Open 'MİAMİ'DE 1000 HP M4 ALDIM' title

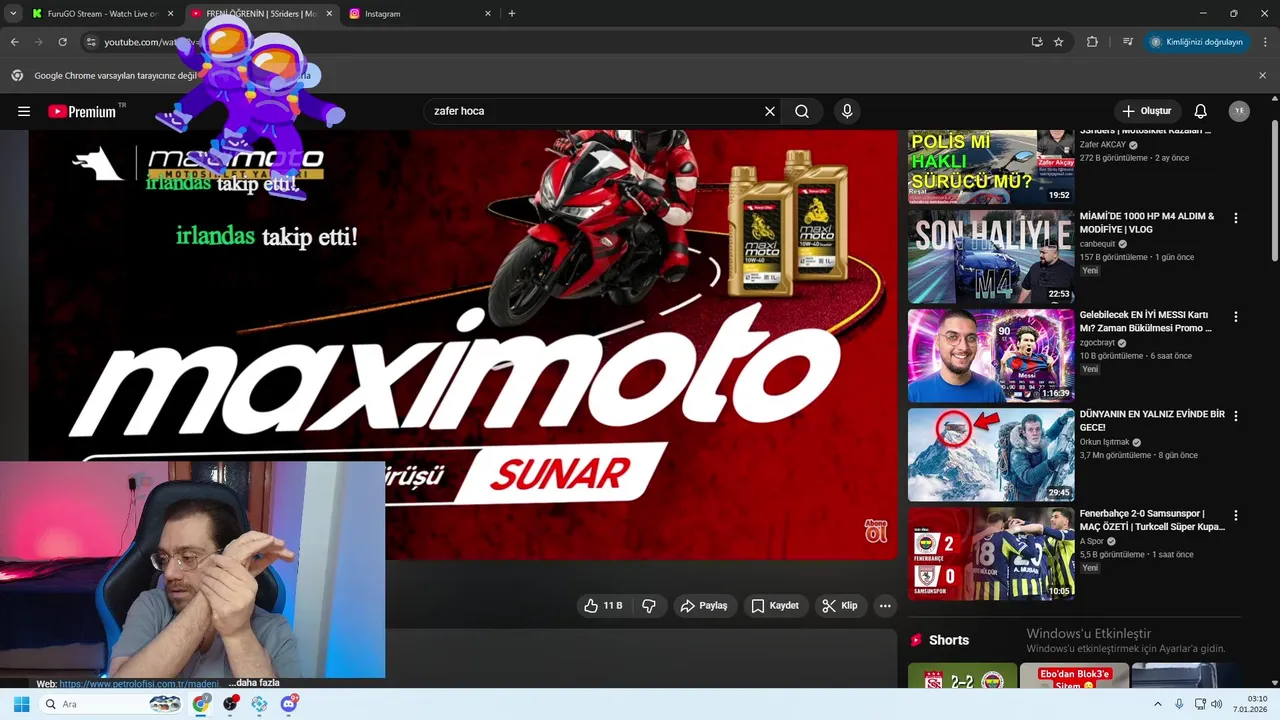[x=1147, y=222]
